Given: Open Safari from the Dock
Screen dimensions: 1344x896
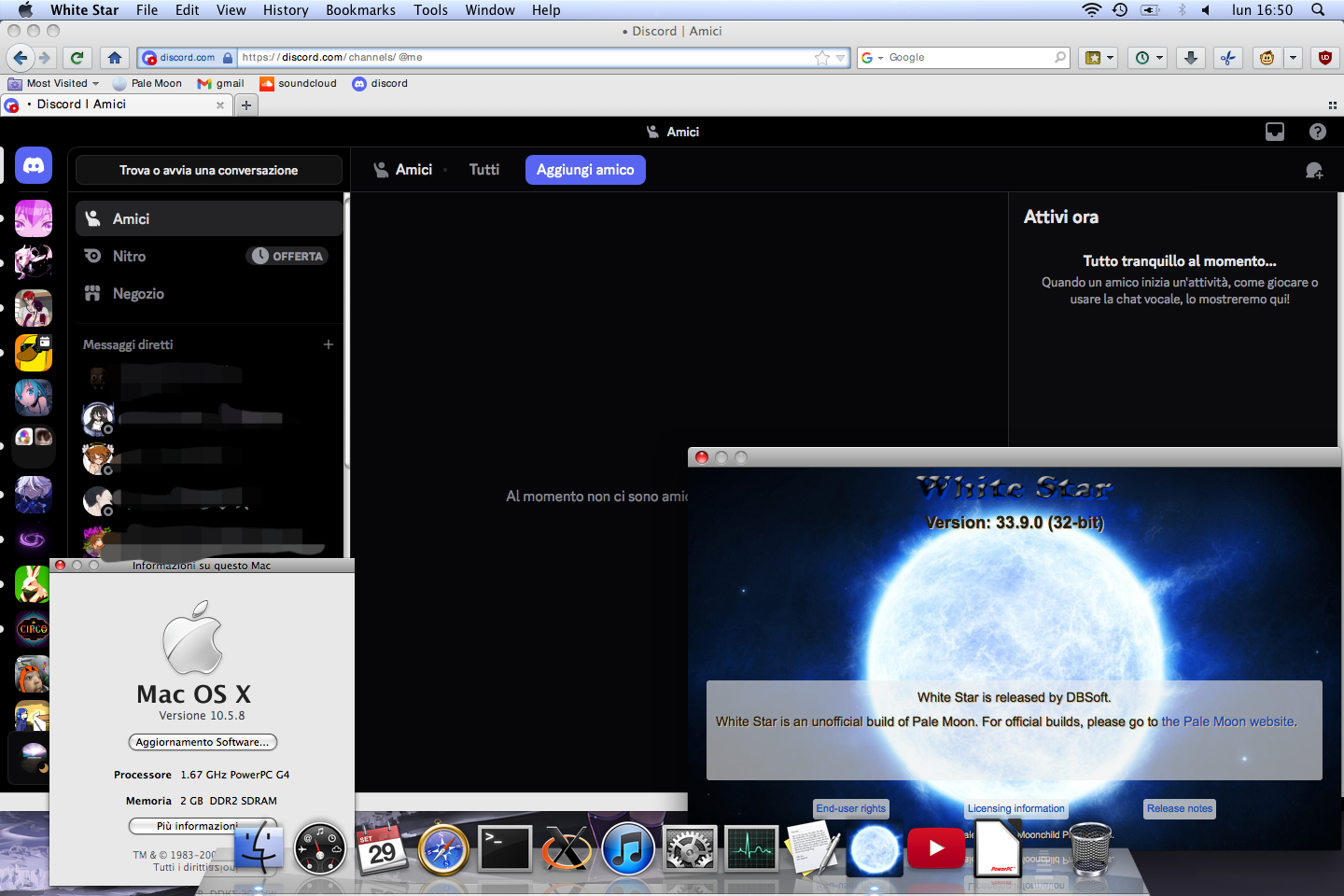Looking at the screenshot, I should coord(443,849).
